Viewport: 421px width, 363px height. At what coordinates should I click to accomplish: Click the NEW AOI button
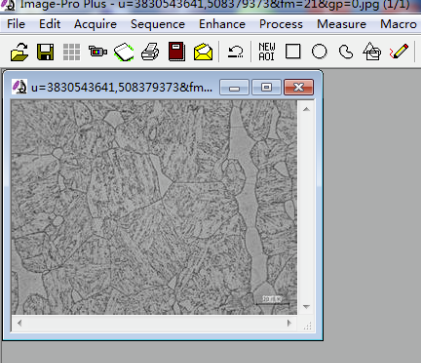[267, 52]
